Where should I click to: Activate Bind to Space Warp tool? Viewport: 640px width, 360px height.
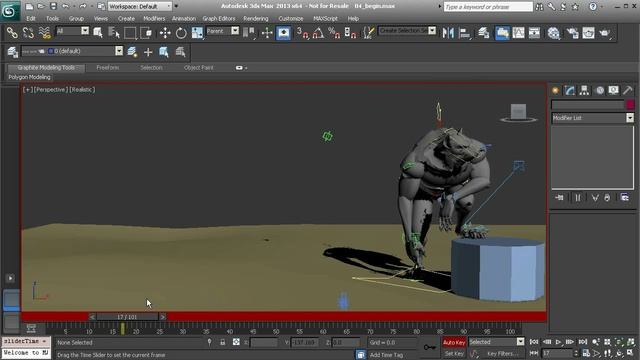tap(44, 33)
